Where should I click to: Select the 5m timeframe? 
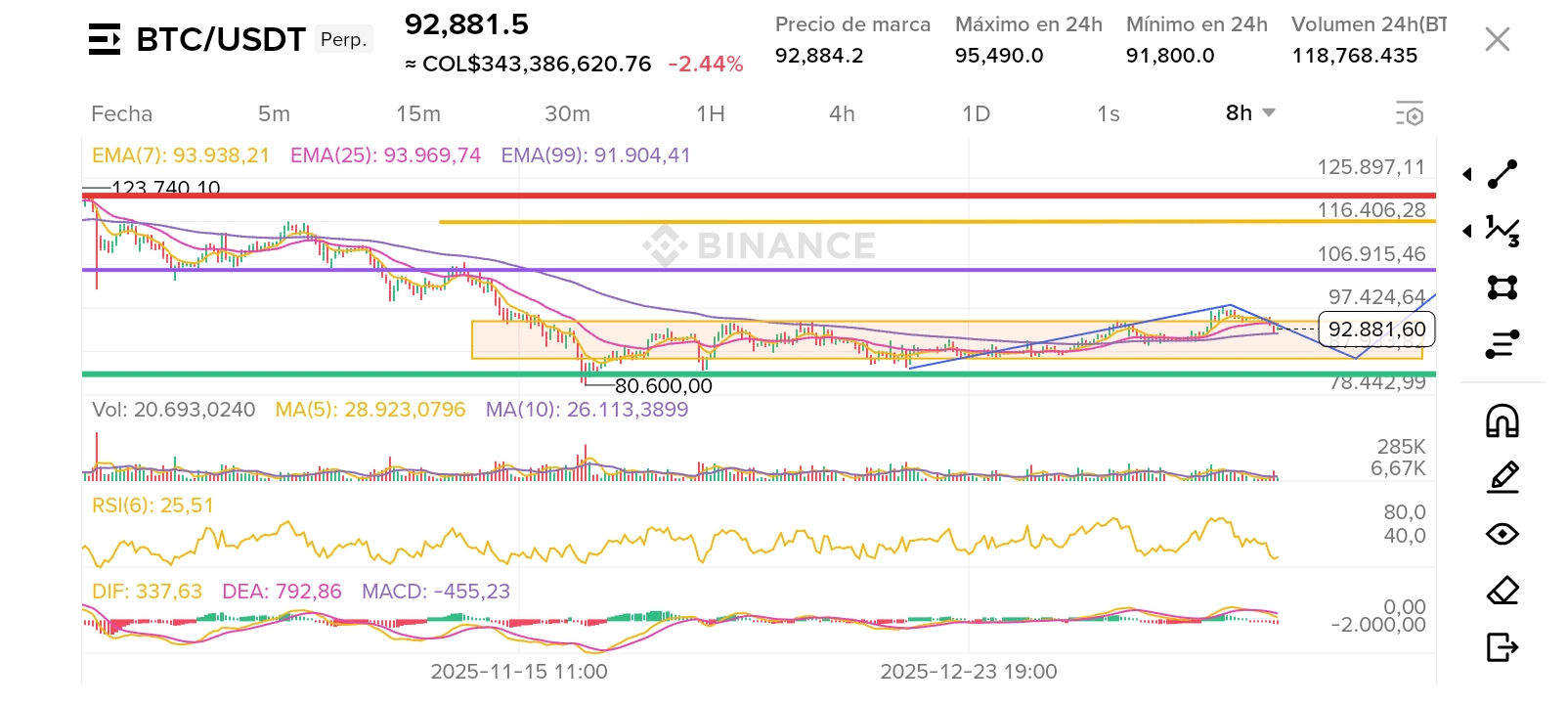tap(274, 113)
